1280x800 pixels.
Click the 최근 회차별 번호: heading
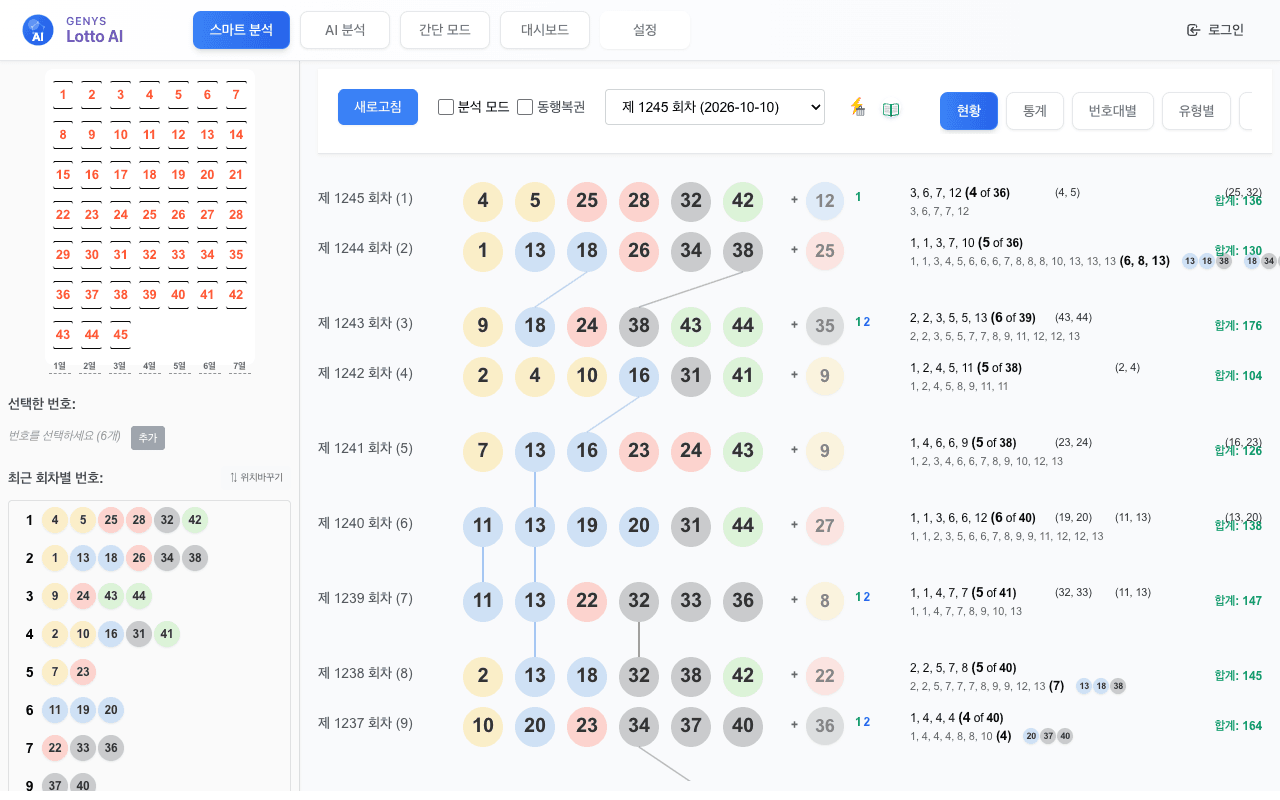pos(56,478)
